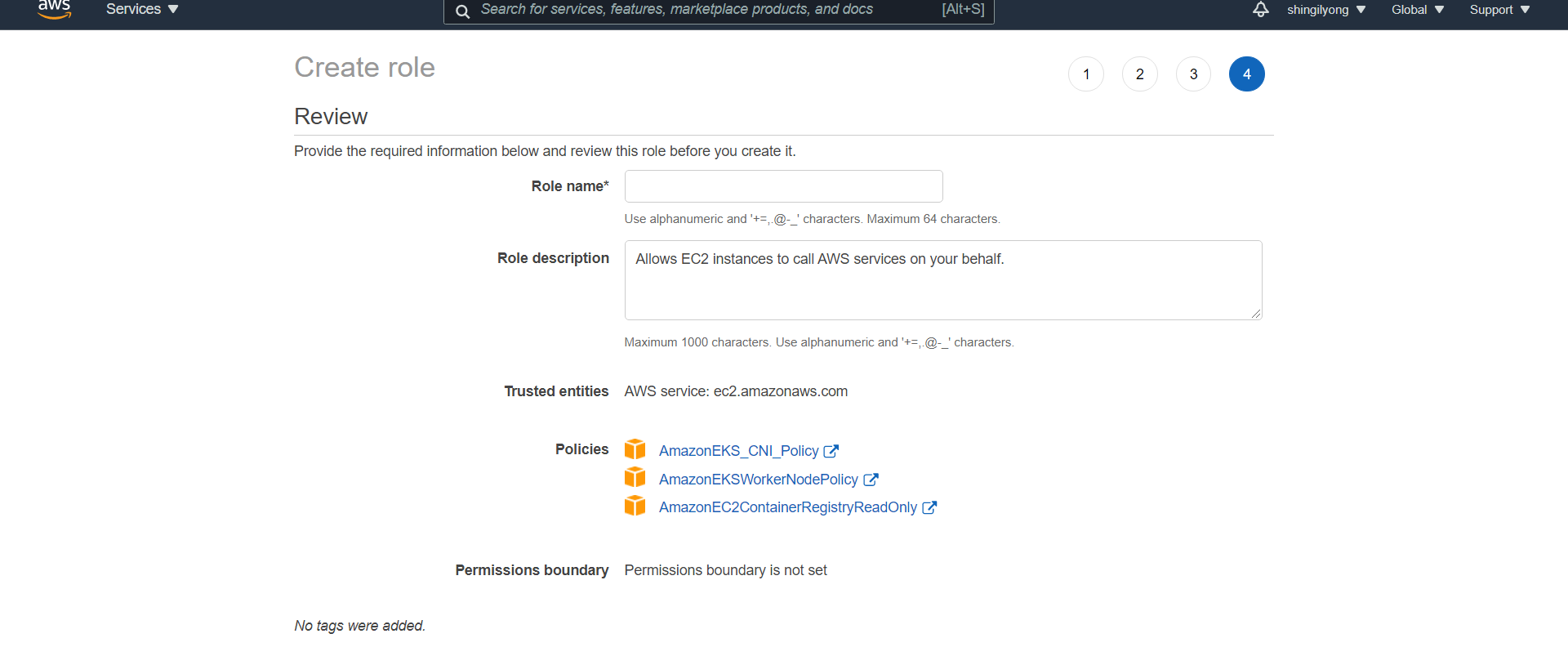Click the AmazonEKS_CNI_Policy box icon

pos(635,449)
